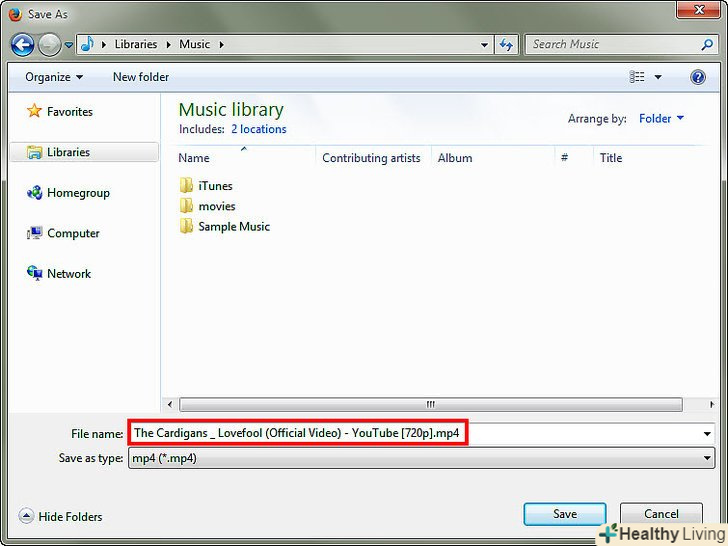Click New folder

point(141,77)
